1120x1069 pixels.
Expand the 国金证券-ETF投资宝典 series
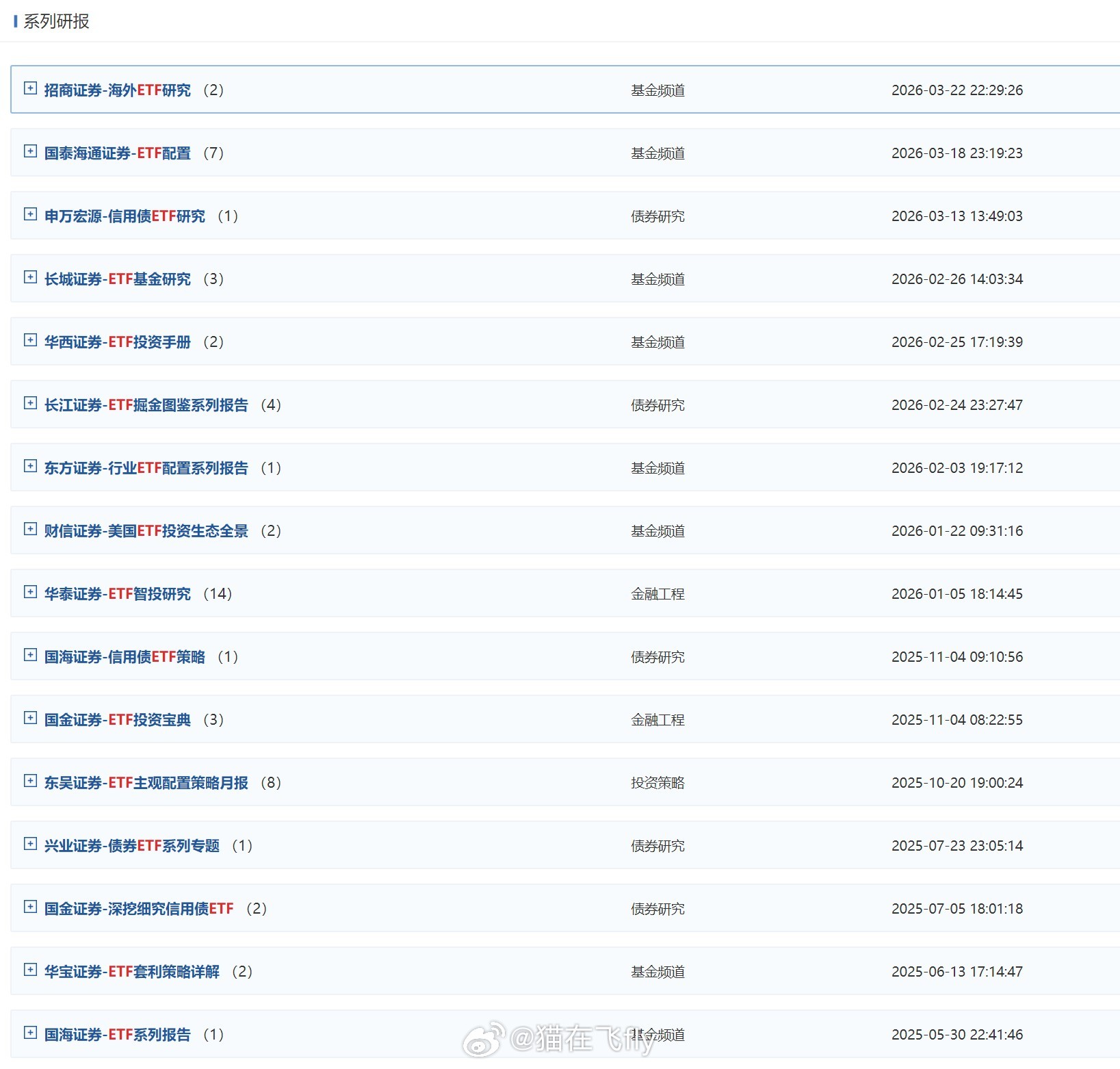[x=30, y=717]
